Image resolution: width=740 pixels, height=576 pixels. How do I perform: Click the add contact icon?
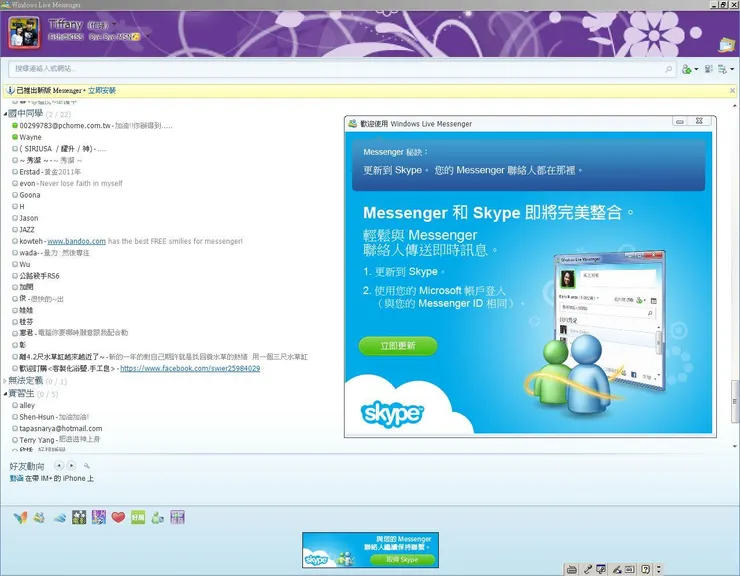[686, 69]
